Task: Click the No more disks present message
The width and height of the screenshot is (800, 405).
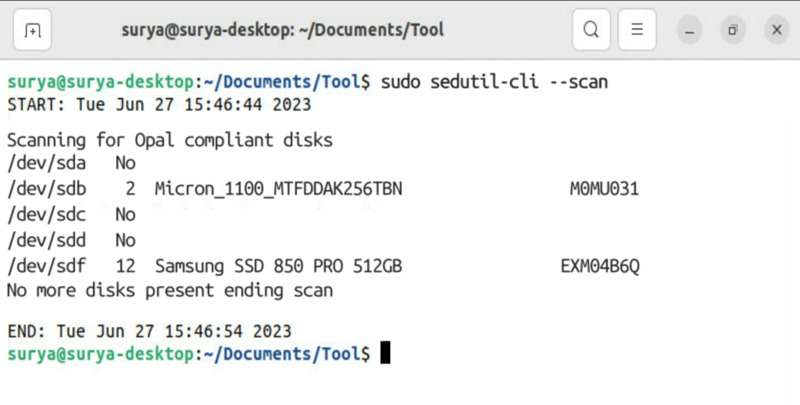Action: (x=170, y=290)
